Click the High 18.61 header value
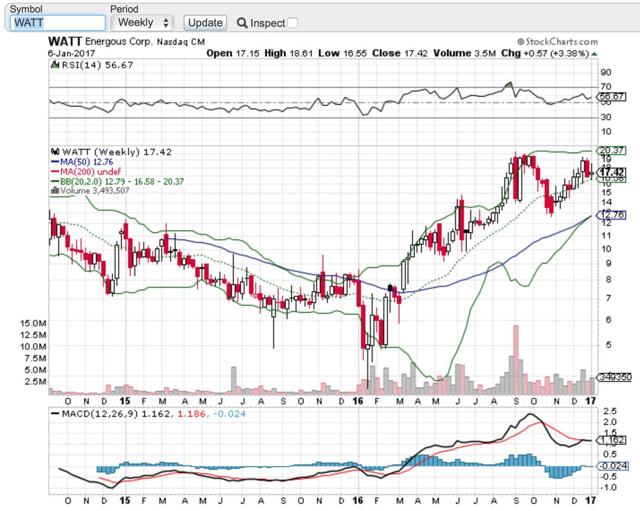 [x=289, y=53]
